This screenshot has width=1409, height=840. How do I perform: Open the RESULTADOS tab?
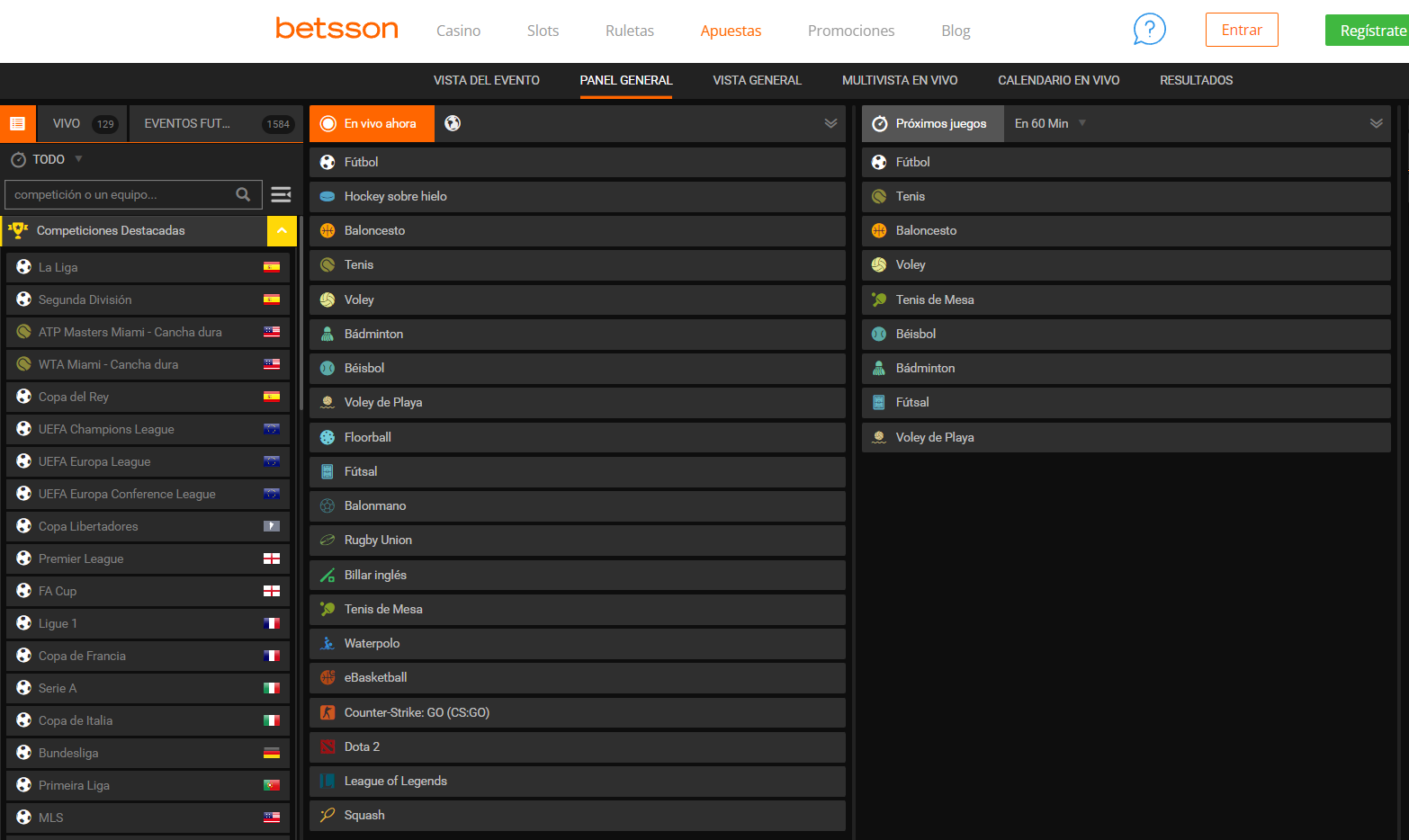1197,80
